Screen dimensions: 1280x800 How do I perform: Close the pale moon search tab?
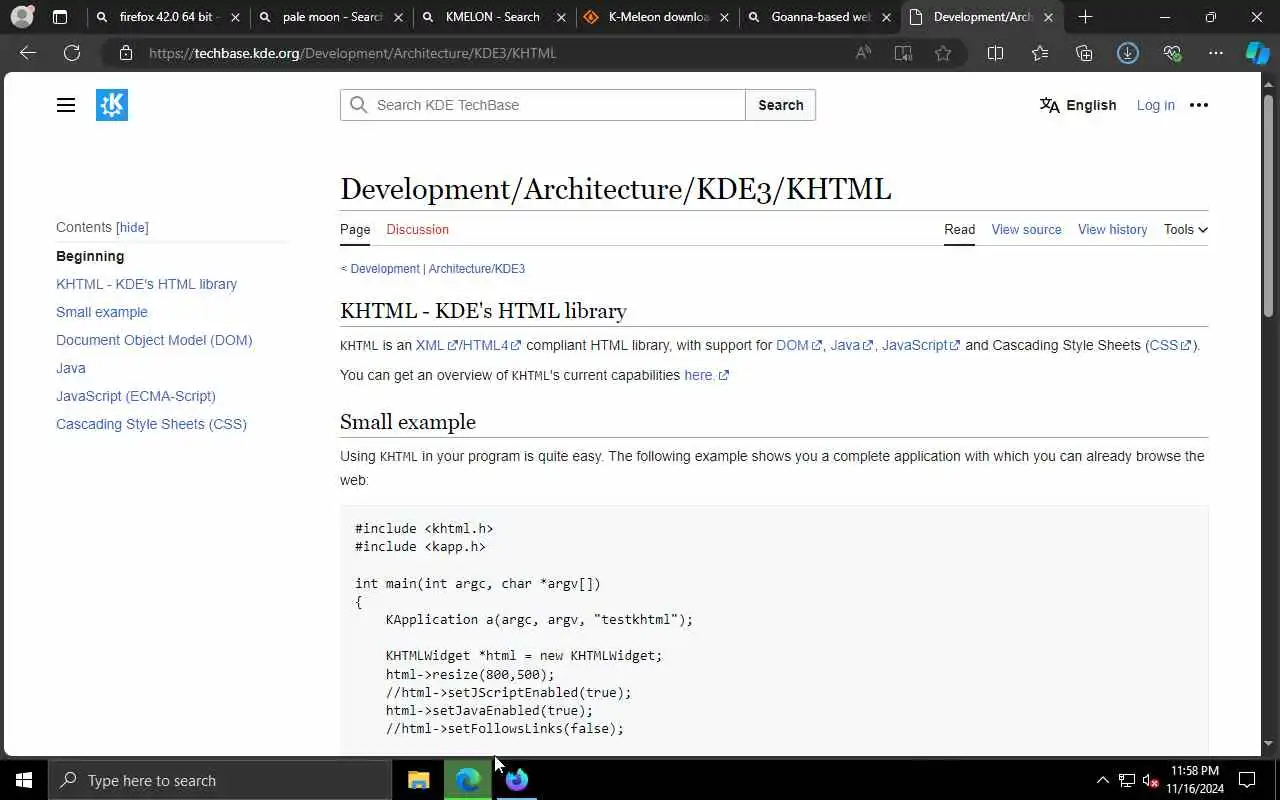pyautogui.click(x=400, y=17)
